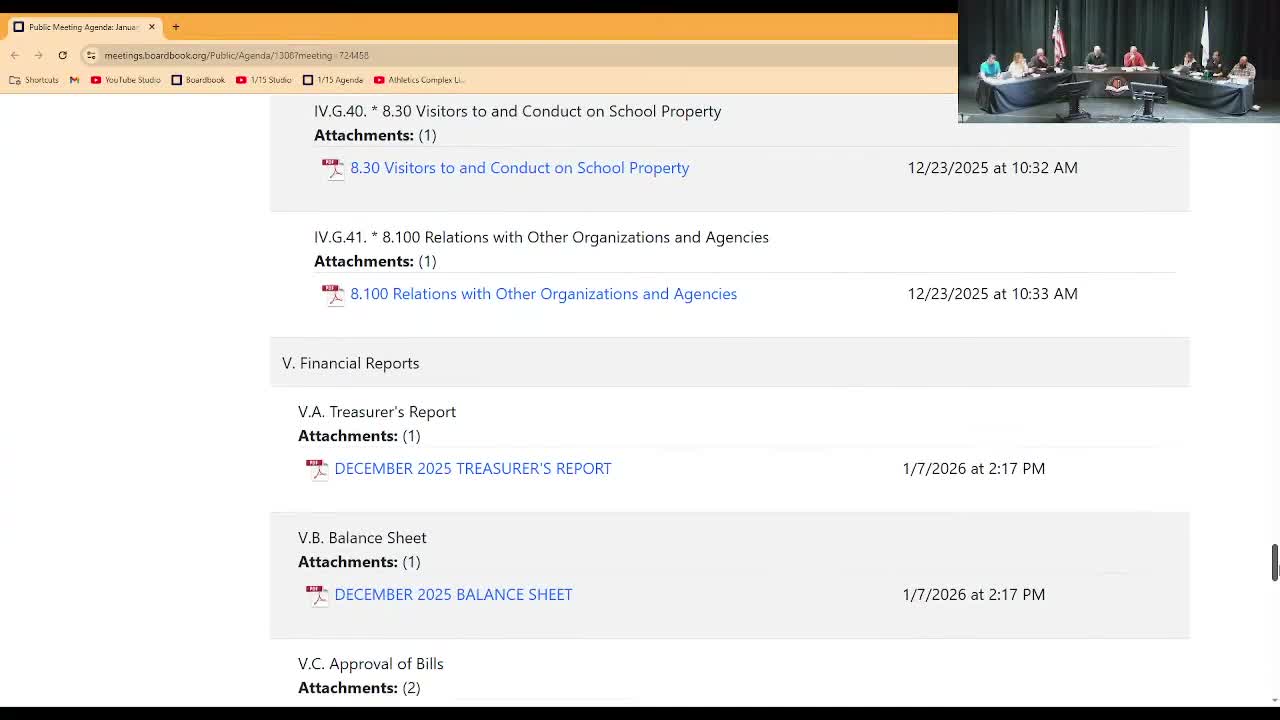Open the Boardbook bookmark
Image resolution: width=1280 pixels, height=720 pixels.
[x=198, y=80]
